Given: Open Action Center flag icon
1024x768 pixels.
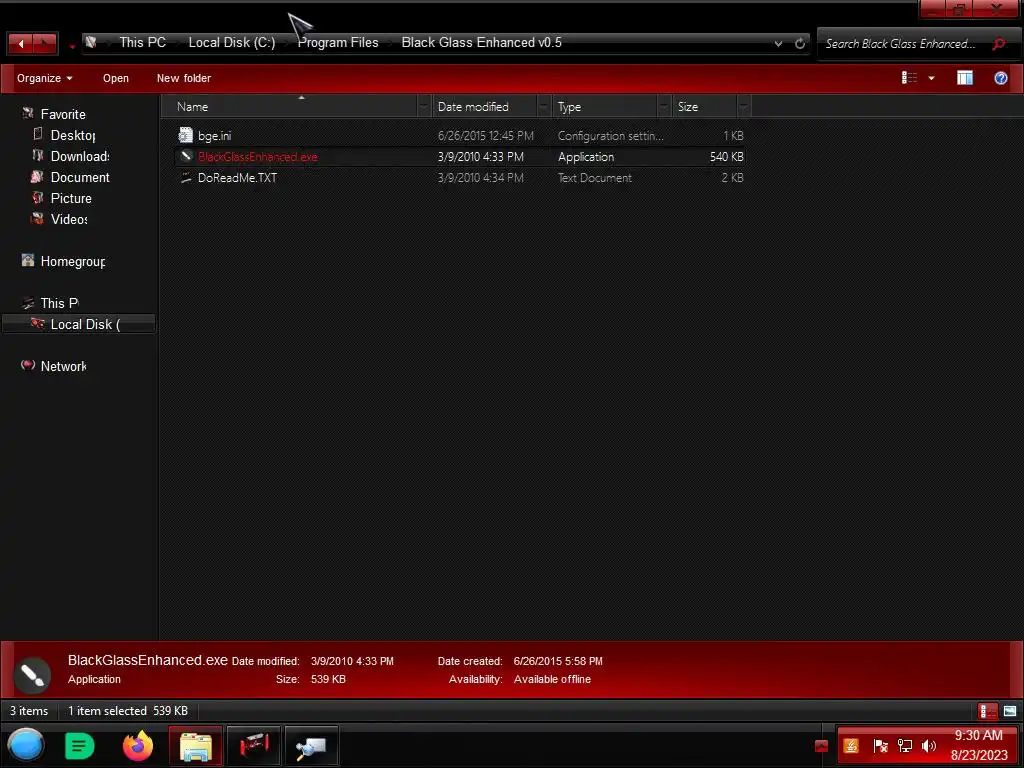Looking at the screenshot, I should click(x=880, y=746).
